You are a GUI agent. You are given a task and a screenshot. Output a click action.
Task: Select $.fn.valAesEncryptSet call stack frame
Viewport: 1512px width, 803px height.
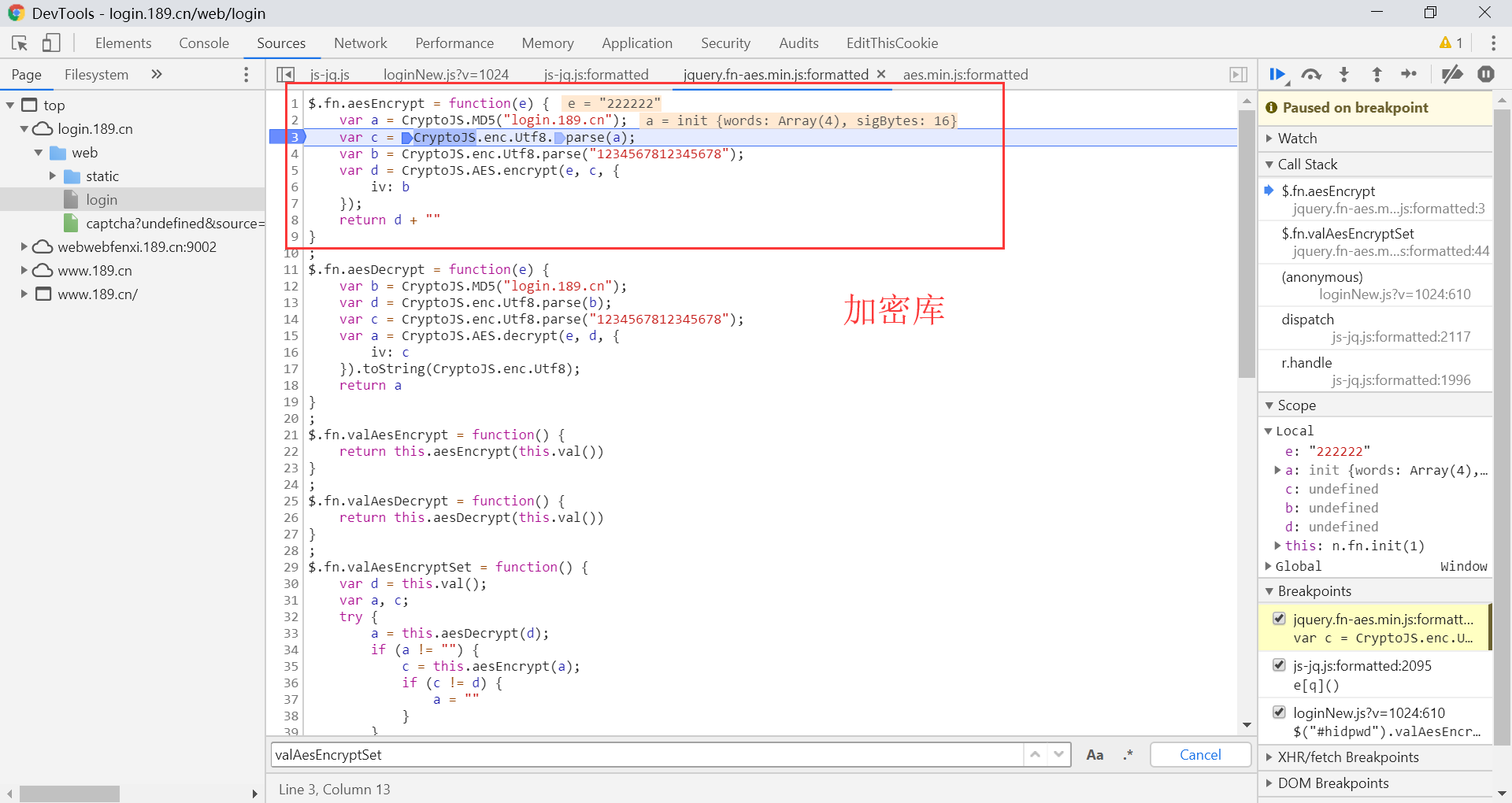[1375, 242]
